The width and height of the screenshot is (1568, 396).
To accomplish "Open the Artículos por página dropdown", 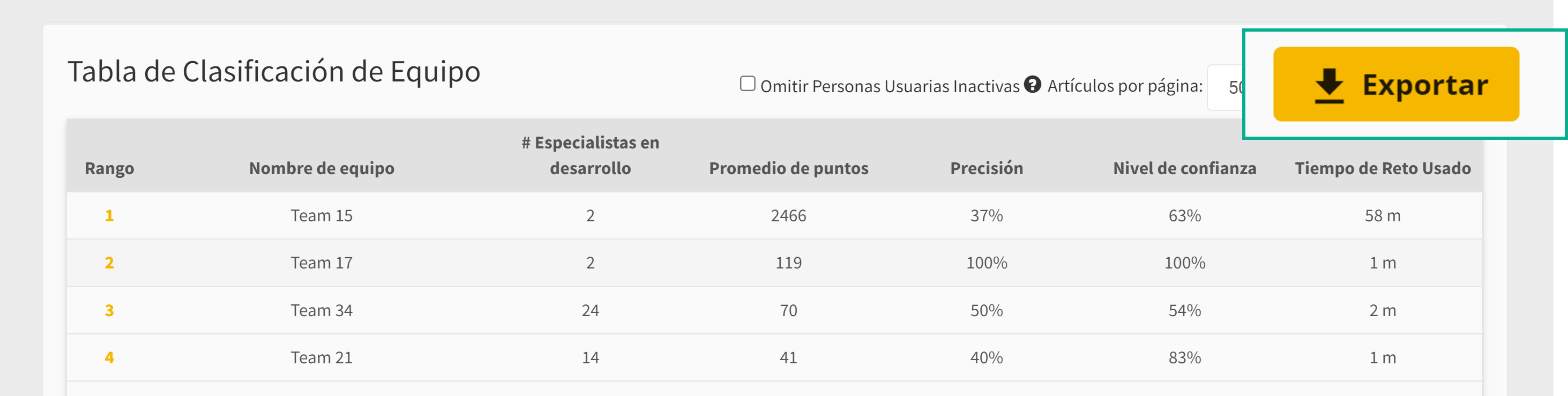I will [1226, 87].
